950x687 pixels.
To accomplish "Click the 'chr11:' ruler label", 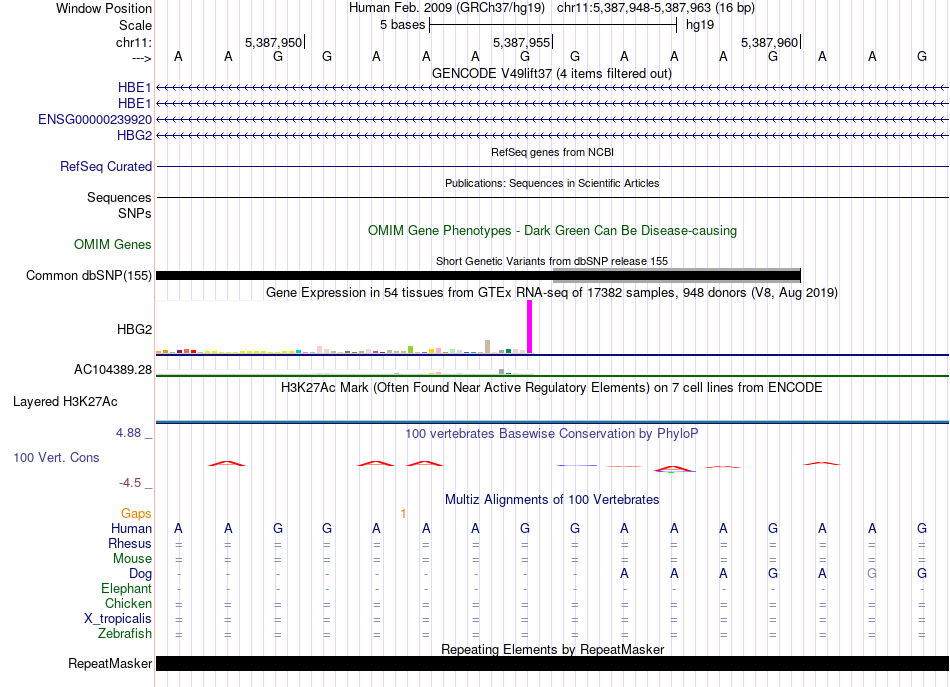I will [134, 42].
